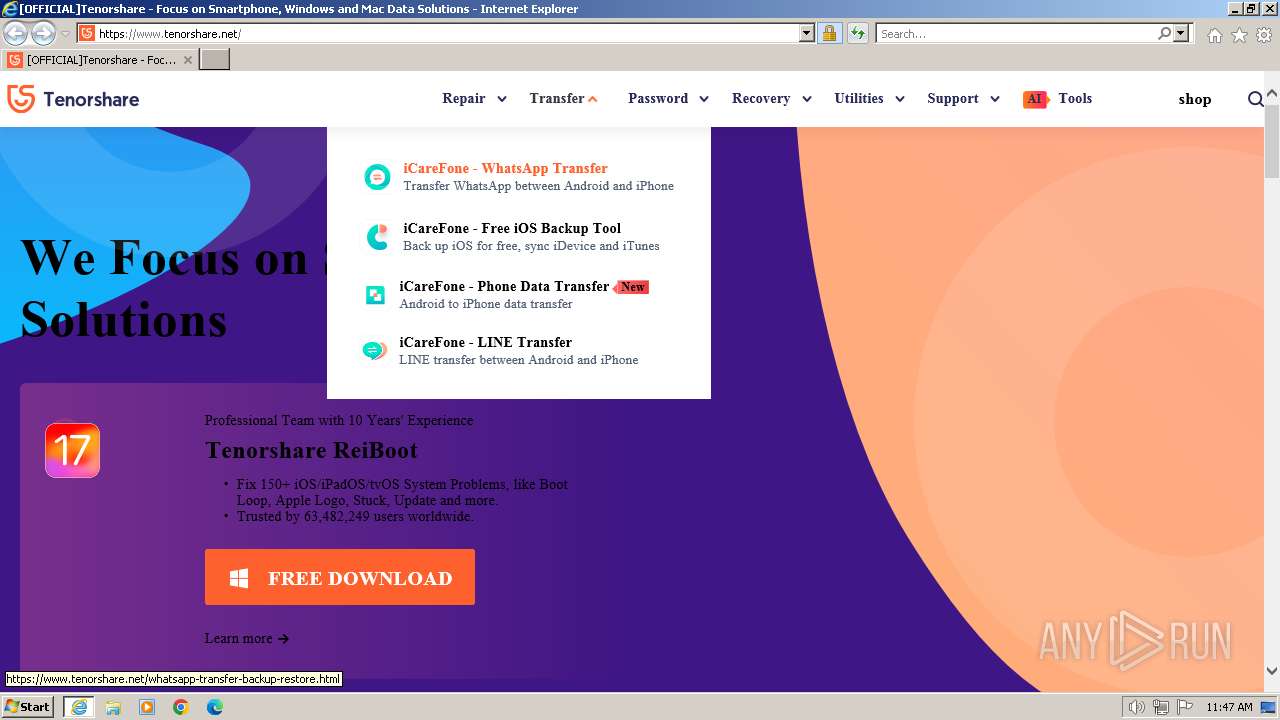Screen dimensions: 1280x720
Task: Open File Explorer from the taskbar
Action: tap(113, 707)
